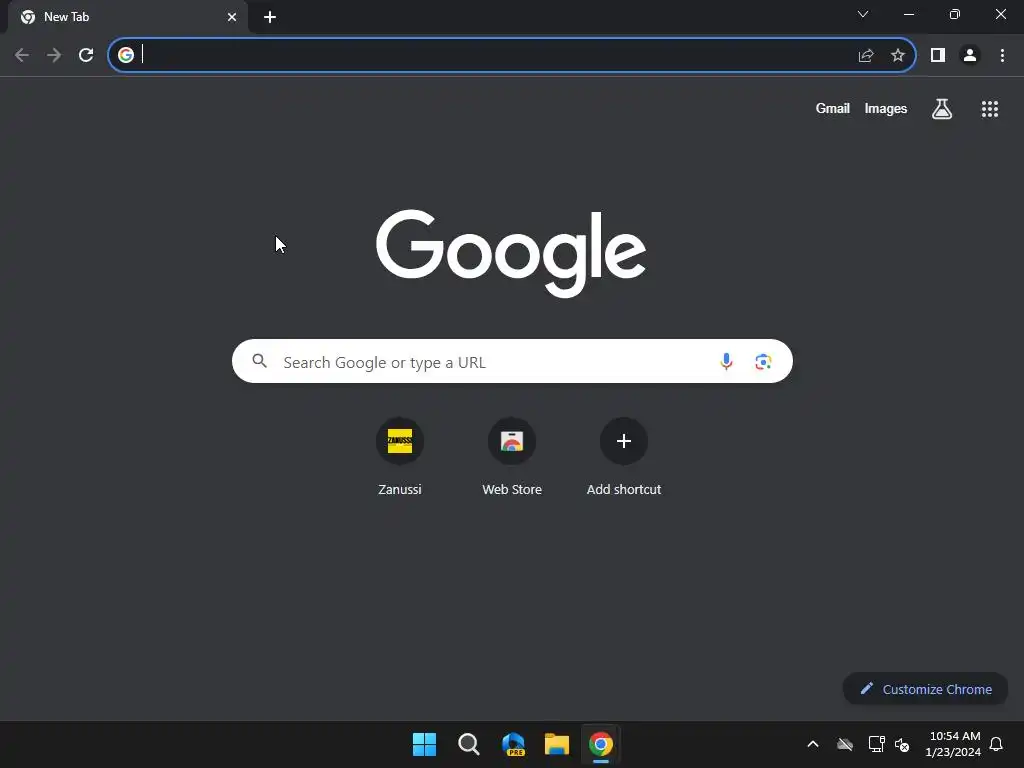The height and width of the screenshot is (768, 1024).
Task: Open the Images link
Action: coord(886,108)
